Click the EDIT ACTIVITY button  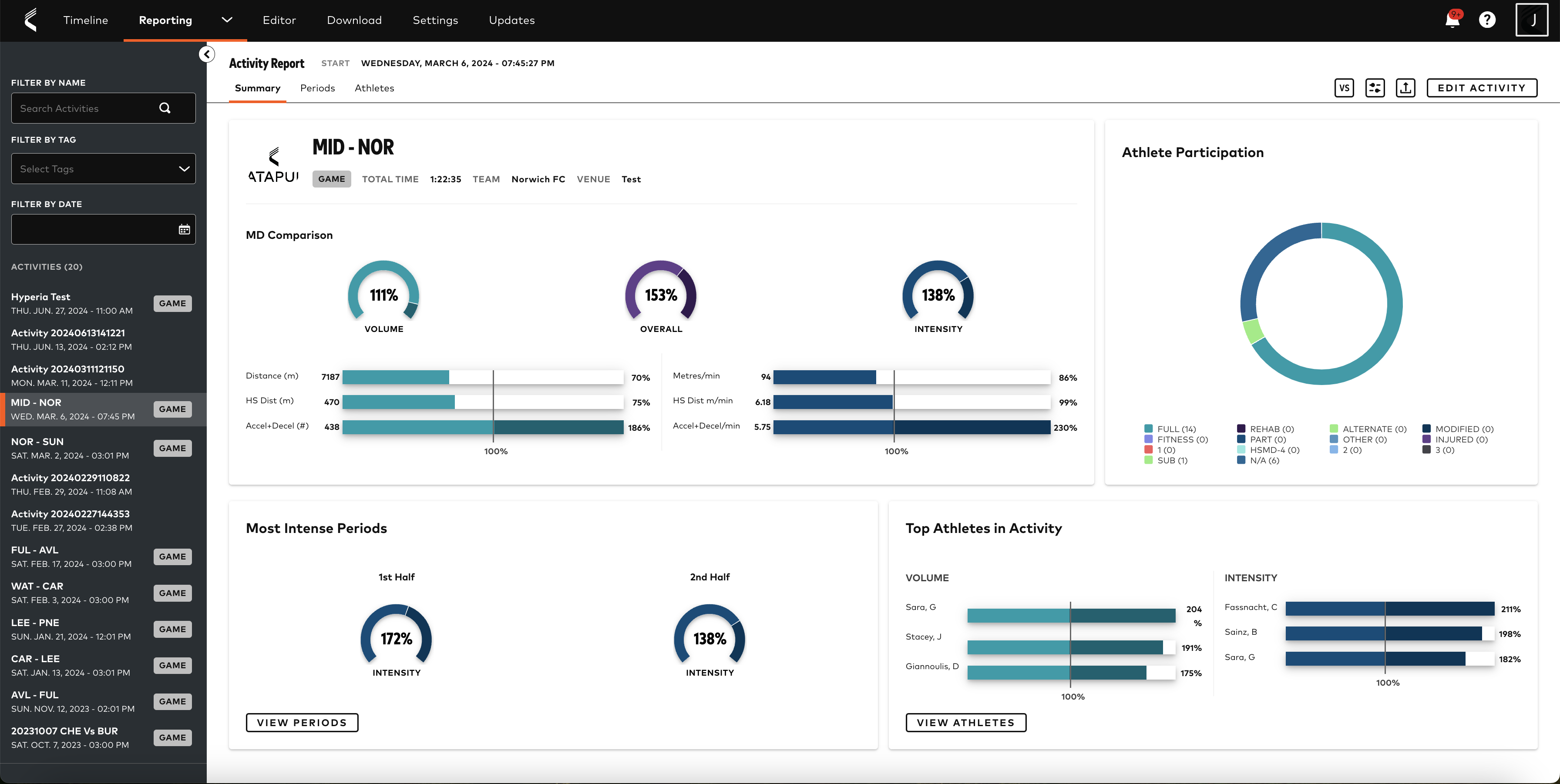(x=1481, y=88)
